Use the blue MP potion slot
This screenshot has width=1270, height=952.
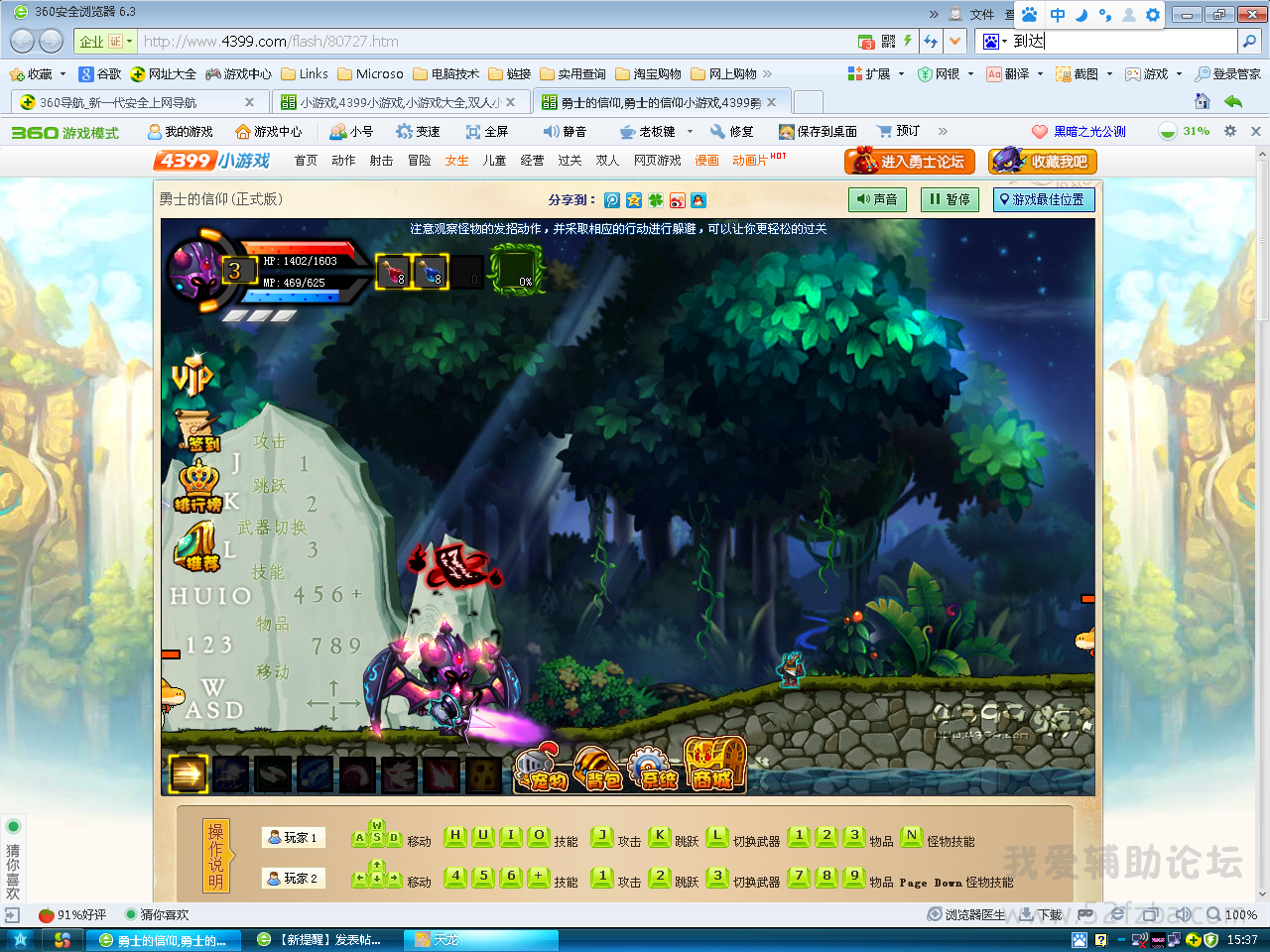click(431, 272)
